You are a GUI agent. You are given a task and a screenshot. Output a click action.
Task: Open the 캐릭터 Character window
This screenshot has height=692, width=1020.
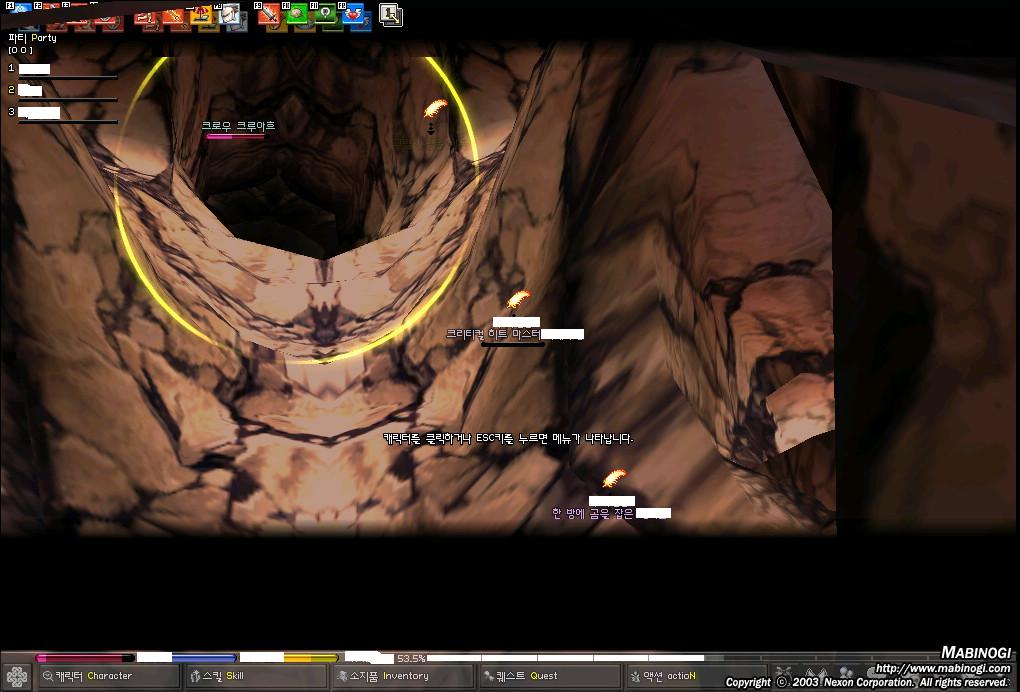[x=108, y=676]
